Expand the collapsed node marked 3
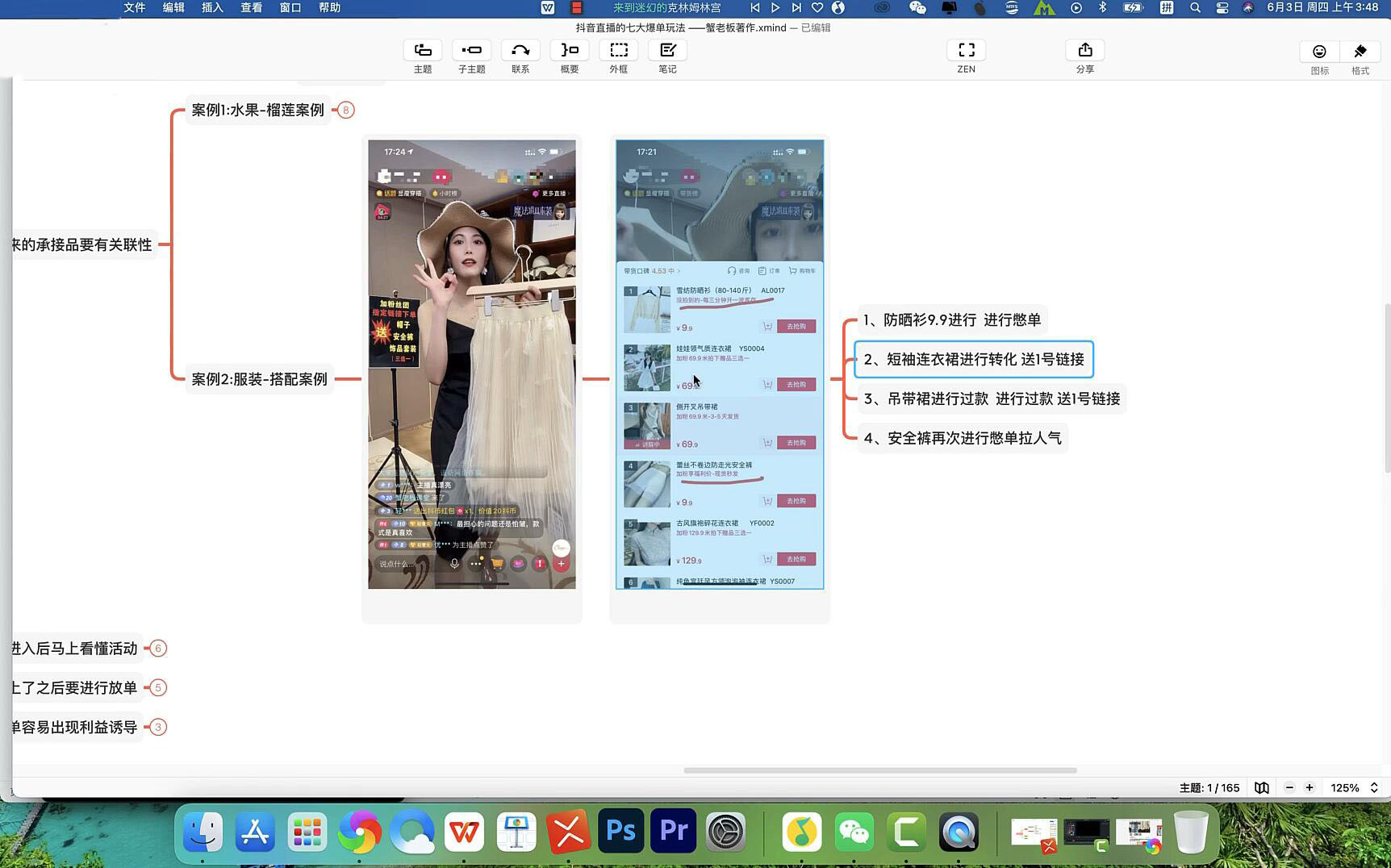The height and width of the screenshot is (868, 1391). tap(158, 728)
